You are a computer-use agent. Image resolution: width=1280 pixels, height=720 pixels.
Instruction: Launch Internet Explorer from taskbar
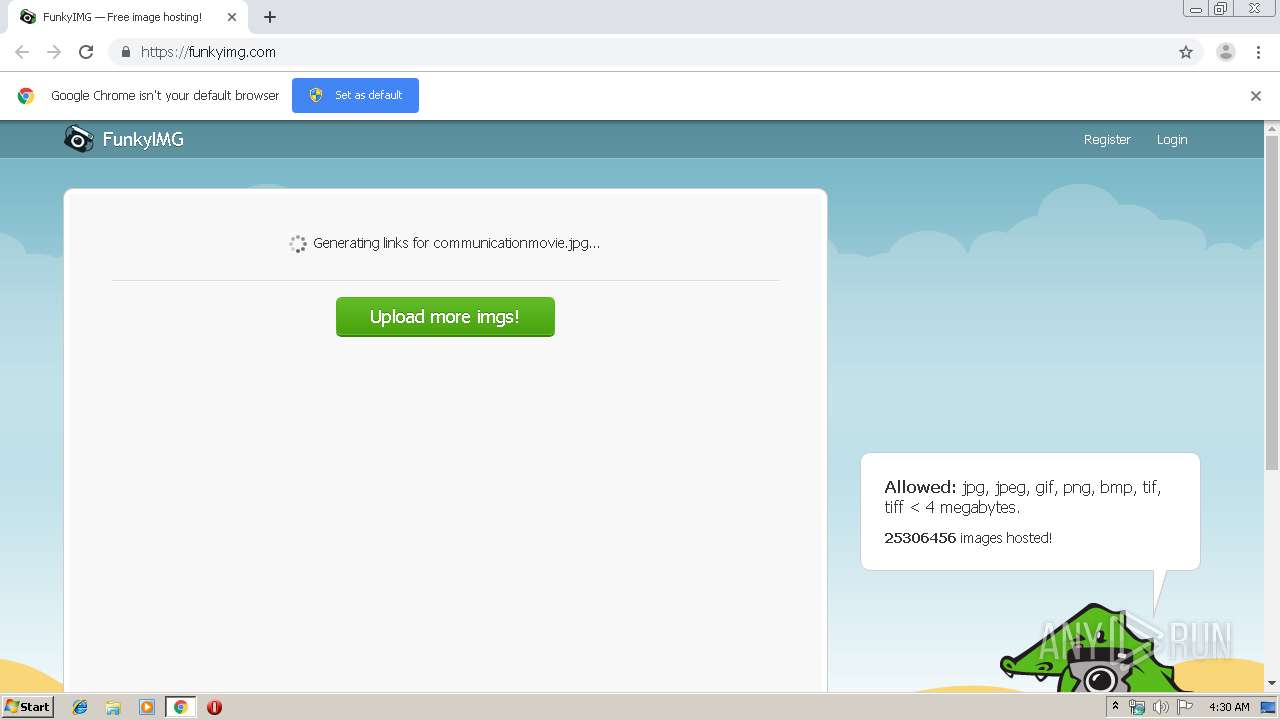80,707
